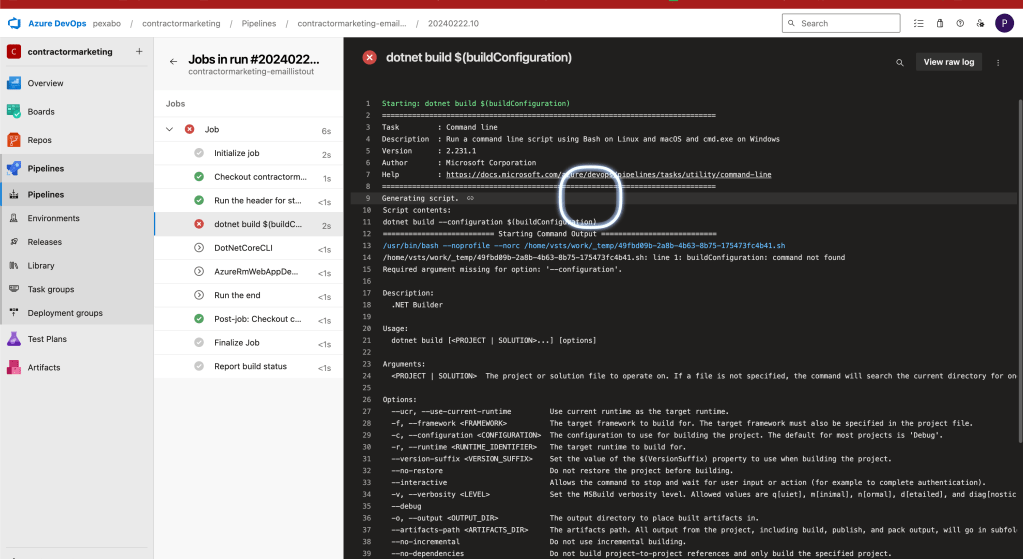This screenshot has height=559, width=1023.
Task: Go back using the arrow beside Jobs in run
Action: (173, 61)
